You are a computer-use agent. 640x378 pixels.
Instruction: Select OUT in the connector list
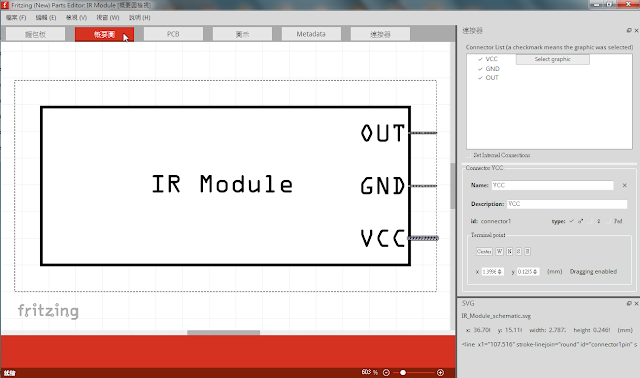pyautogui.click(x=492, y=78)
